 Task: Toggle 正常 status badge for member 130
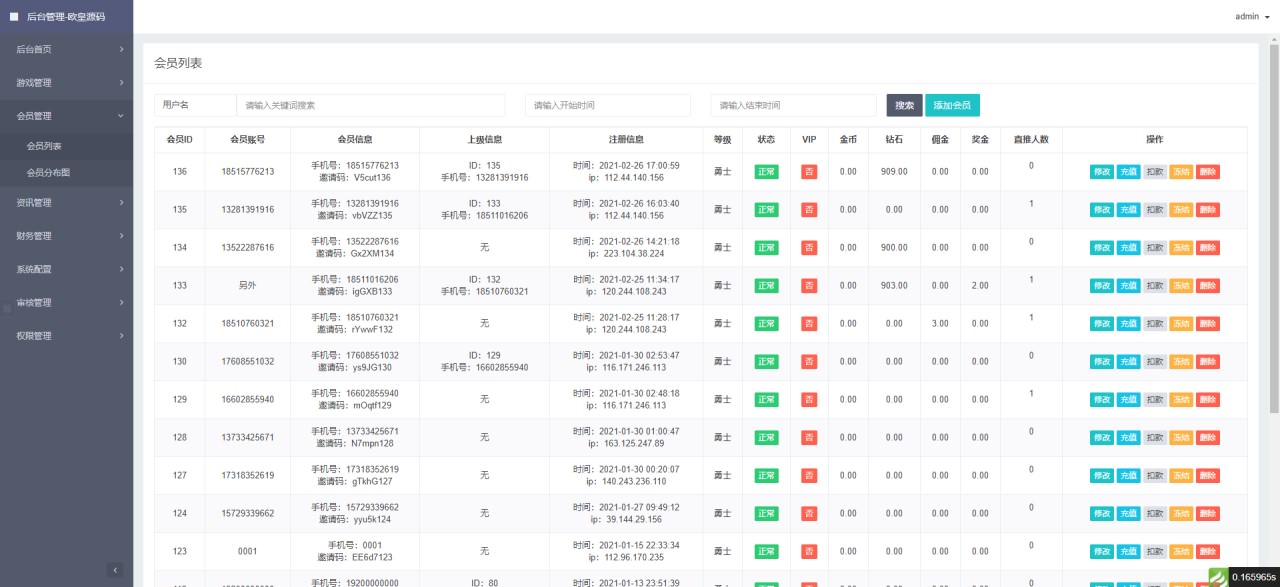[x=766, y=361]
